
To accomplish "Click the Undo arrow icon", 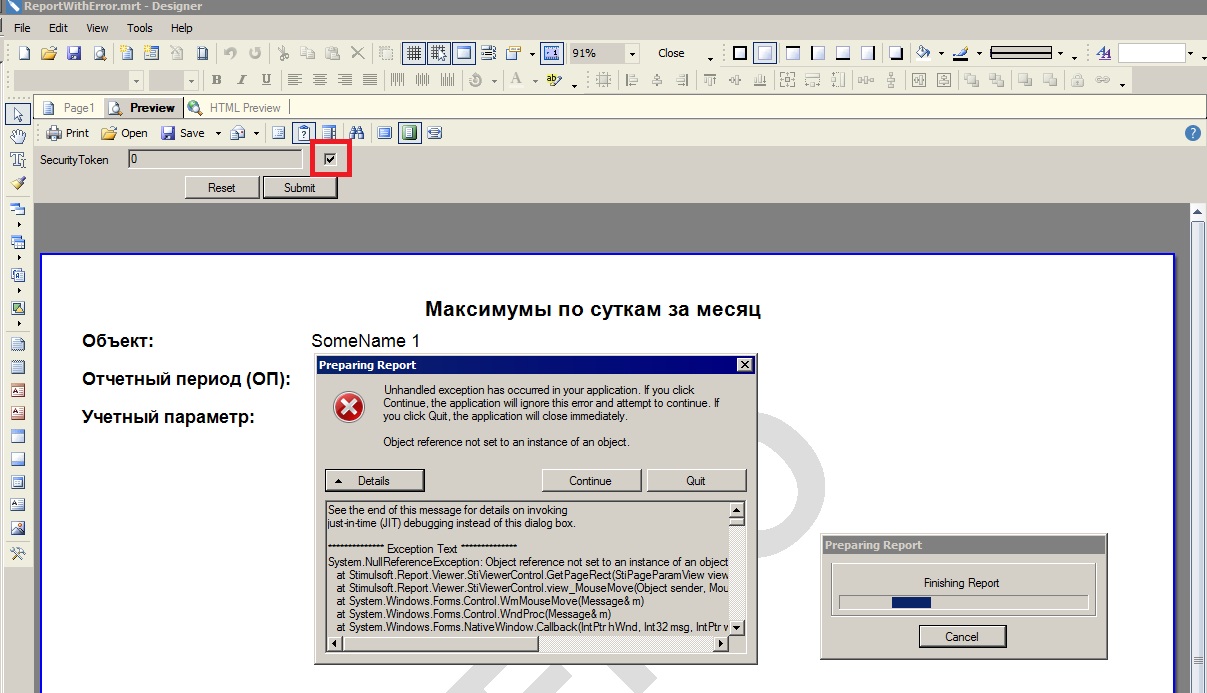I will [230, 53].
